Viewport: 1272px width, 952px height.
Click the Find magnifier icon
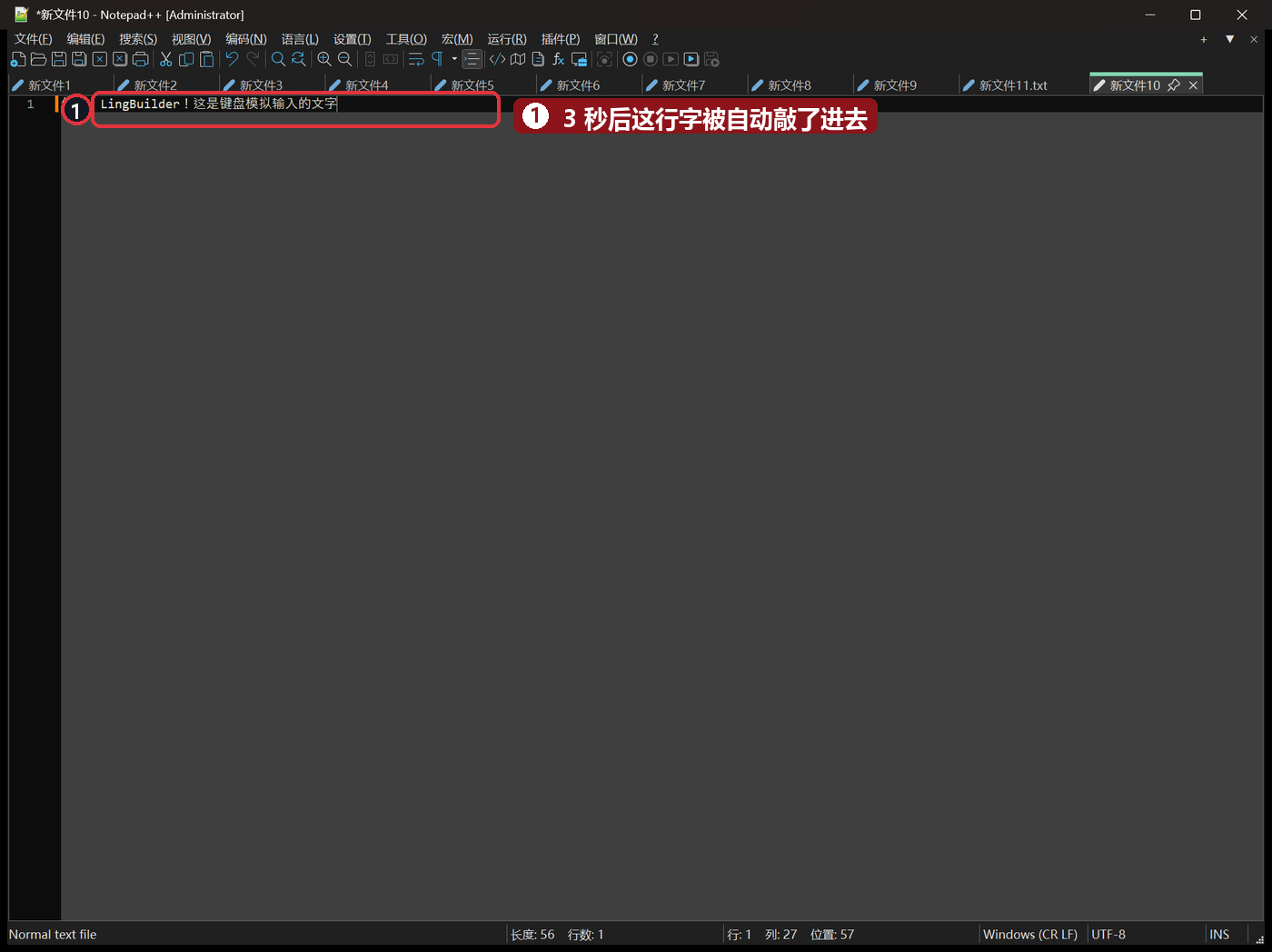click(x=278, y=59)
